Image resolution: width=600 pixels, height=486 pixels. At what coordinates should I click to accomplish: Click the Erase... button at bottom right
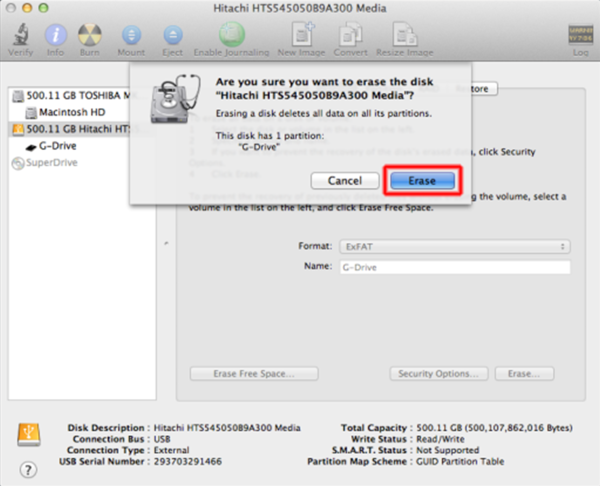click(x=524, y=373)
